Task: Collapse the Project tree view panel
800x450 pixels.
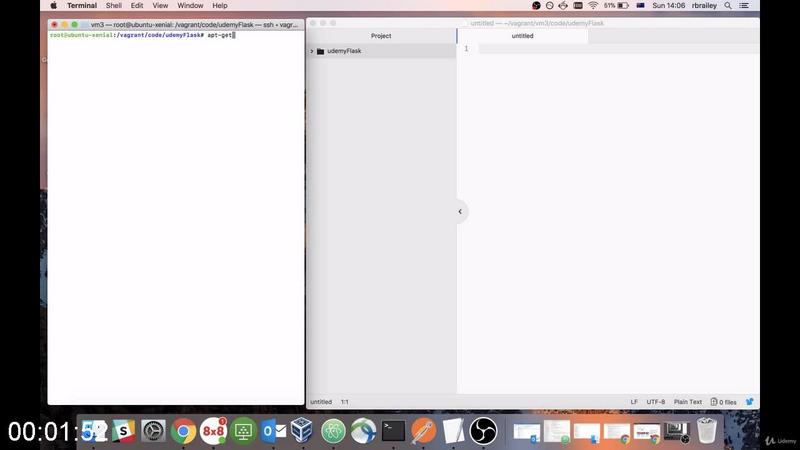Action: [460, 211]
